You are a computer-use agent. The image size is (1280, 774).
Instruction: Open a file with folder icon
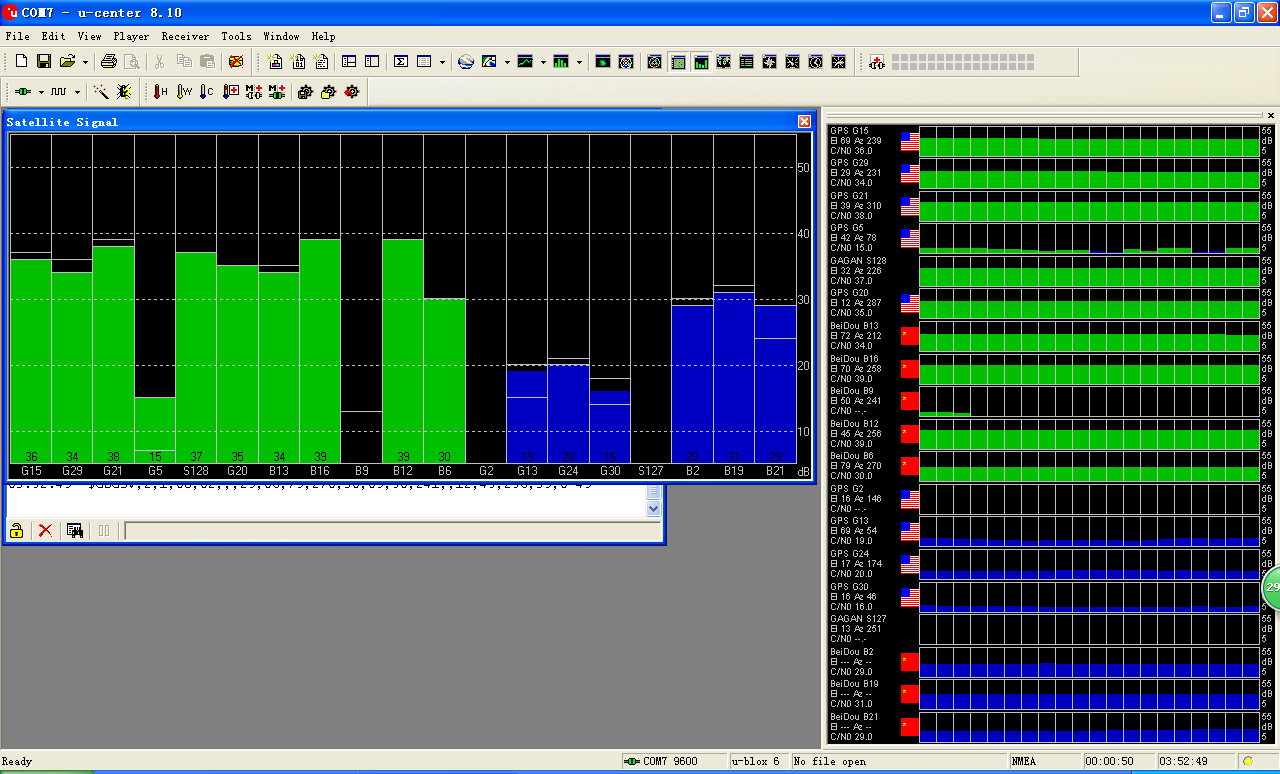(x=67, y=62)
